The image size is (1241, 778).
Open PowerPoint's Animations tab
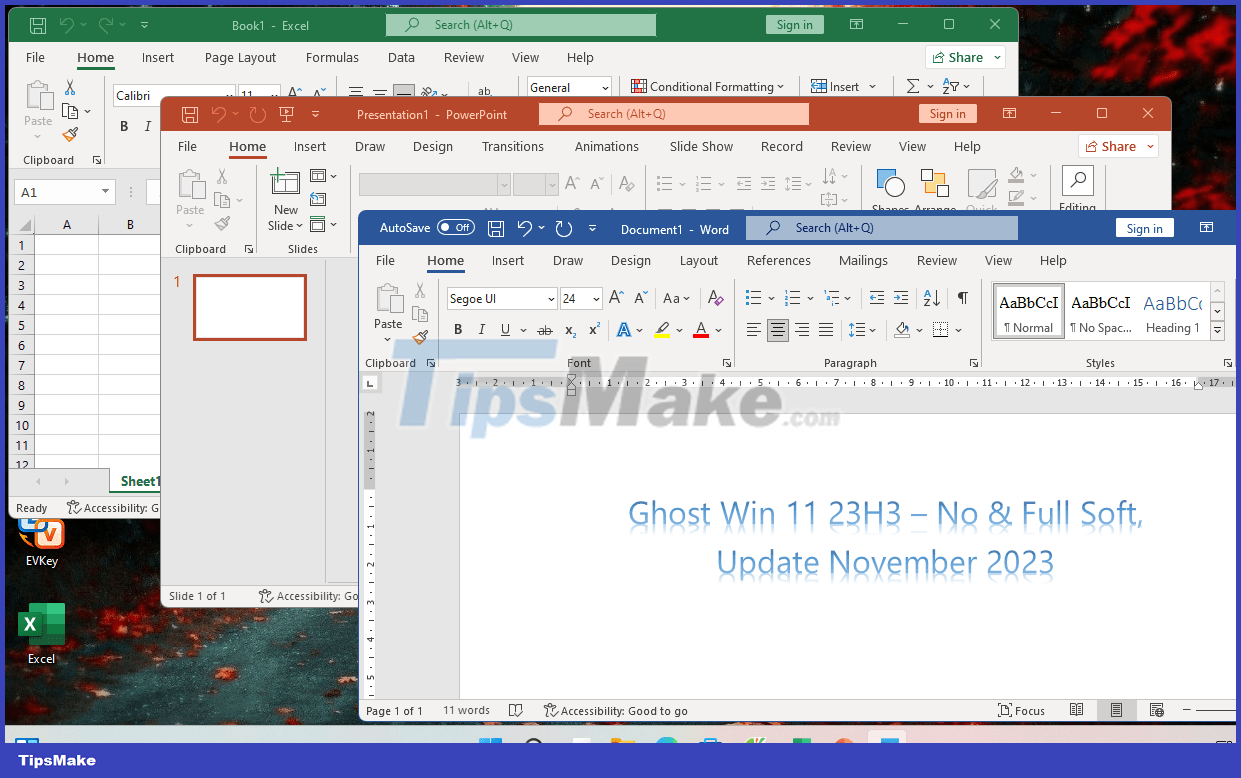tap(607, 146)
